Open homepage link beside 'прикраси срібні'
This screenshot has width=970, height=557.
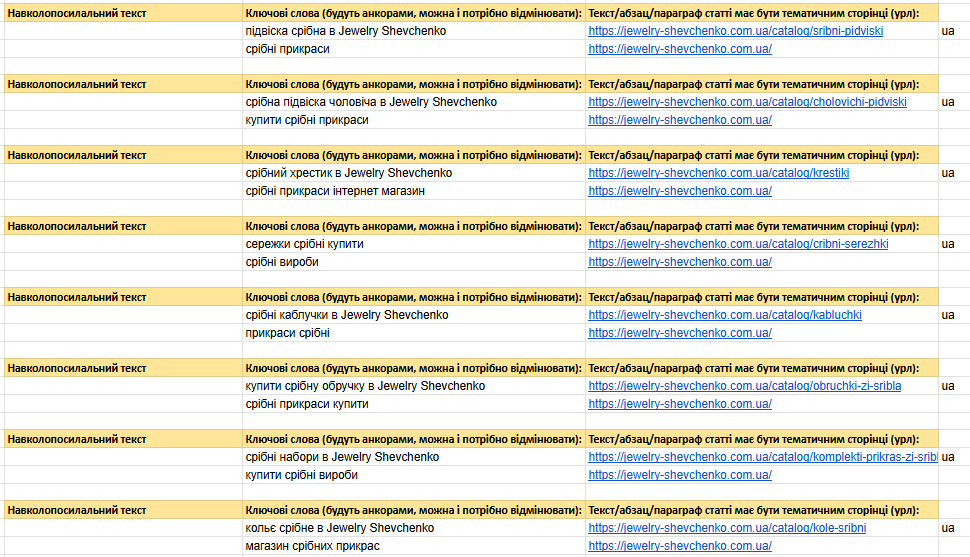(x=680, y=333)
